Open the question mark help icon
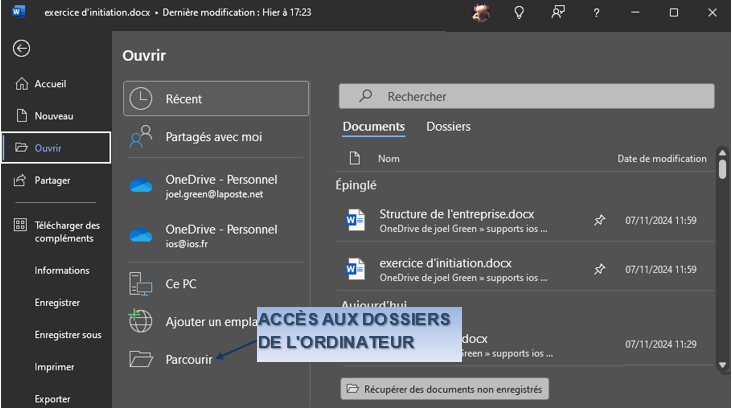Viewport: 732px width, 408px height. point(596,13)
